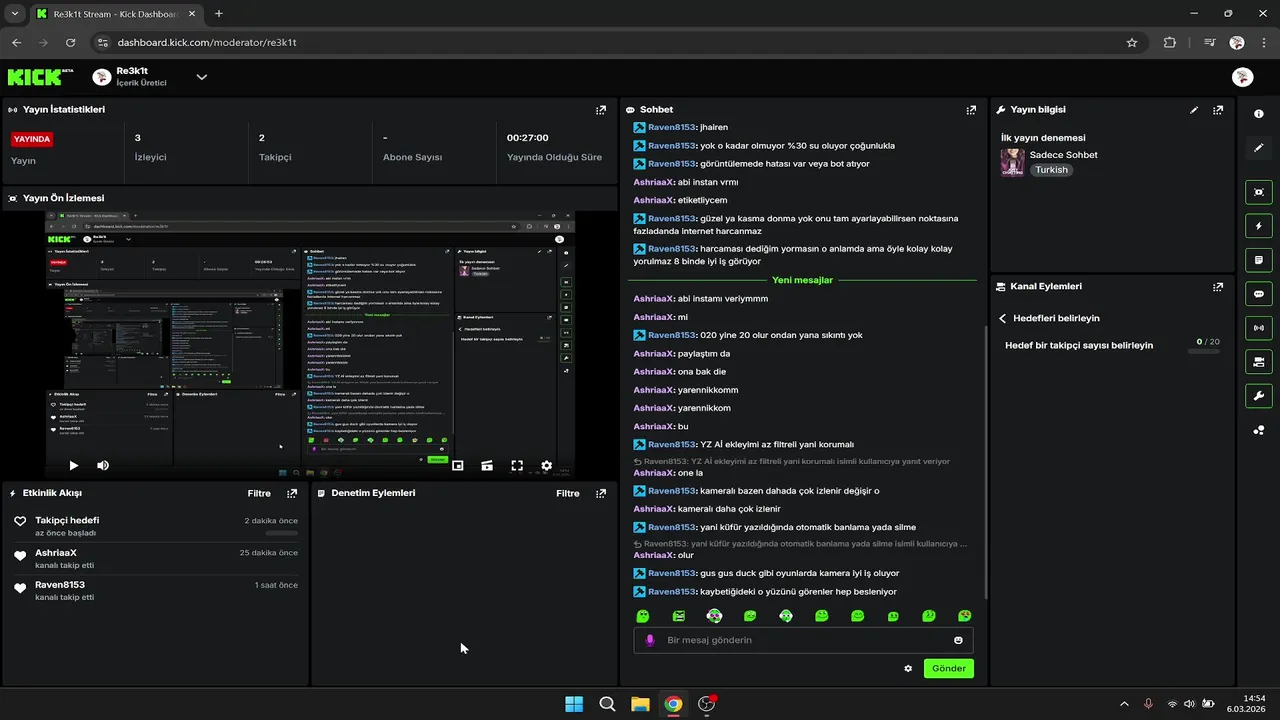This screenshot has height=720, width=1280.
Task: Toggle the lightning activity feed icon in sidebar
Action: click(x=1259, y=226)
